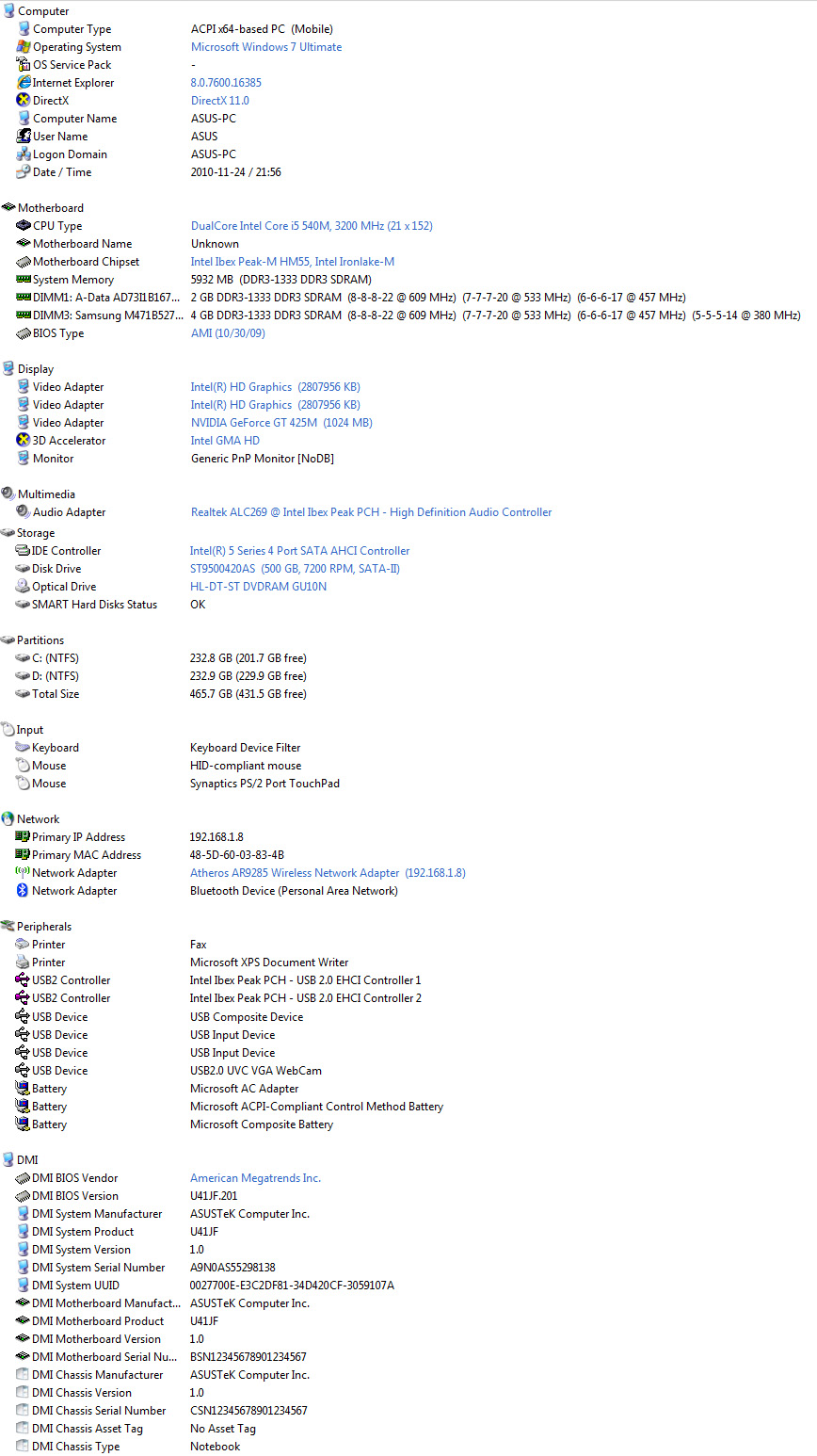Open Intel Ibex Peak-M HM55 chipset link
The height and width of the screenshot is (1456, 817).
click(293, 262)
